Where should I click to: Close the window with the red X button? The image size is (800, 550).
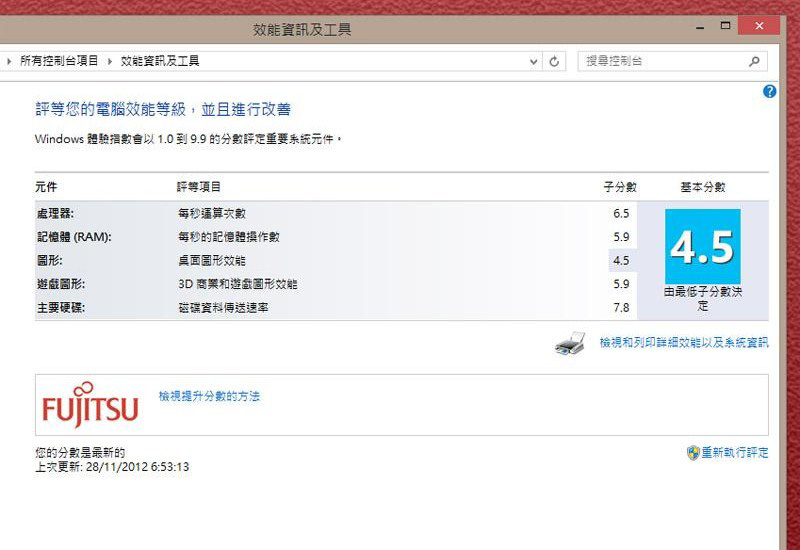(763, 25)
